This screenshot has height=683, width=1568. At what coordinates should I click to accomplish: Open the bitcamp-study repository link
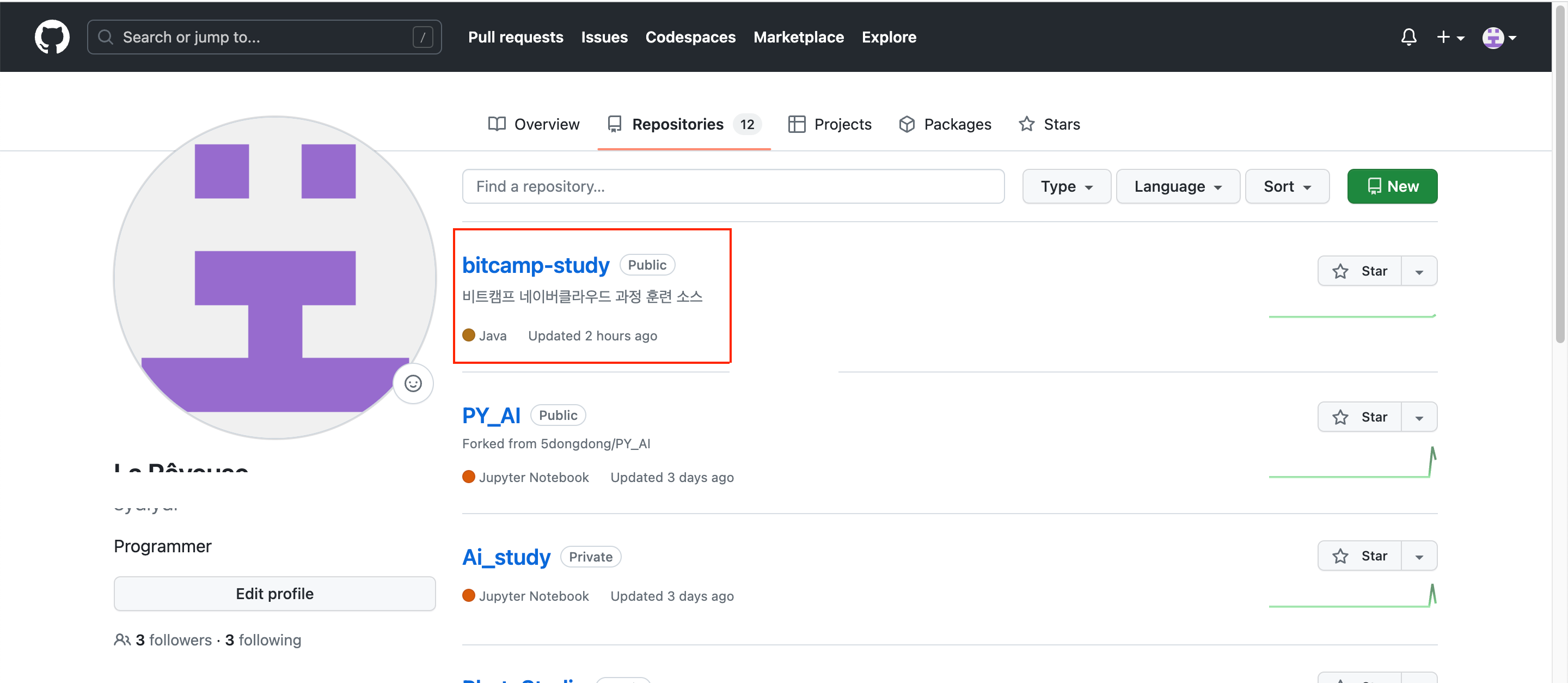coord(535,265)
